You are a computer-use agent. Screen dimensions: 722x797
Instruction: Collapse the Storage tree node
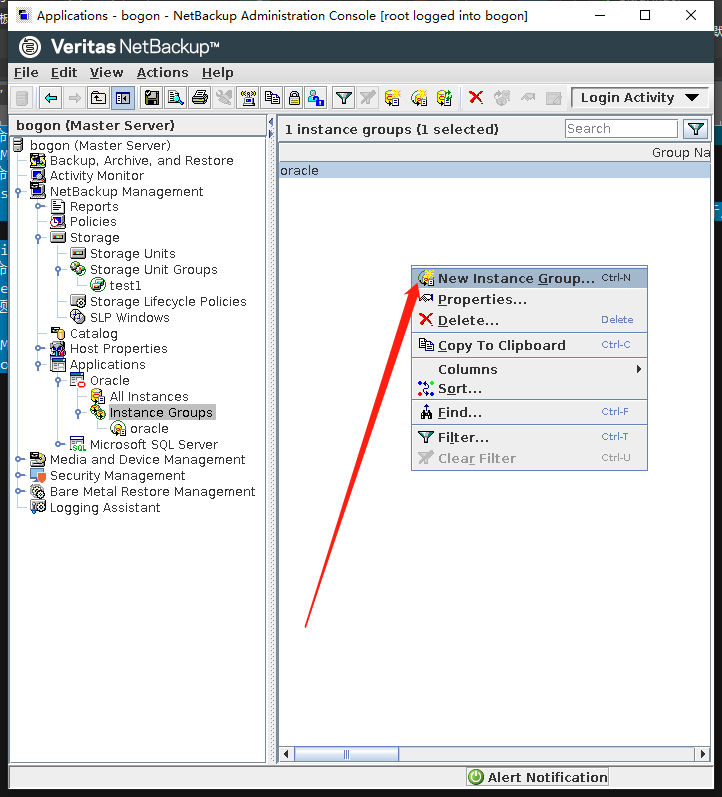pos(38,238)
